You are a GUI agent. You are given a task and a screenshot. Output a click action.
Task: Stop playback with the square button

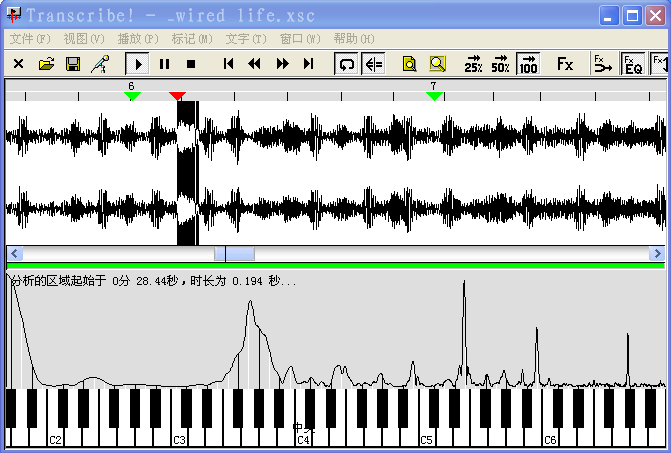(191, 64)
